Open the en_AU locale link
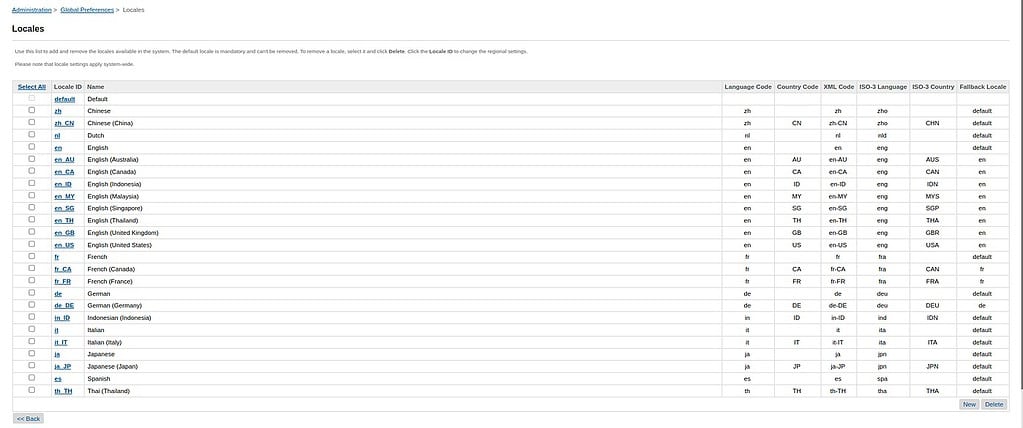Image resolution: width=1023 pixels, height=428 pixels. tap(64, 160)
